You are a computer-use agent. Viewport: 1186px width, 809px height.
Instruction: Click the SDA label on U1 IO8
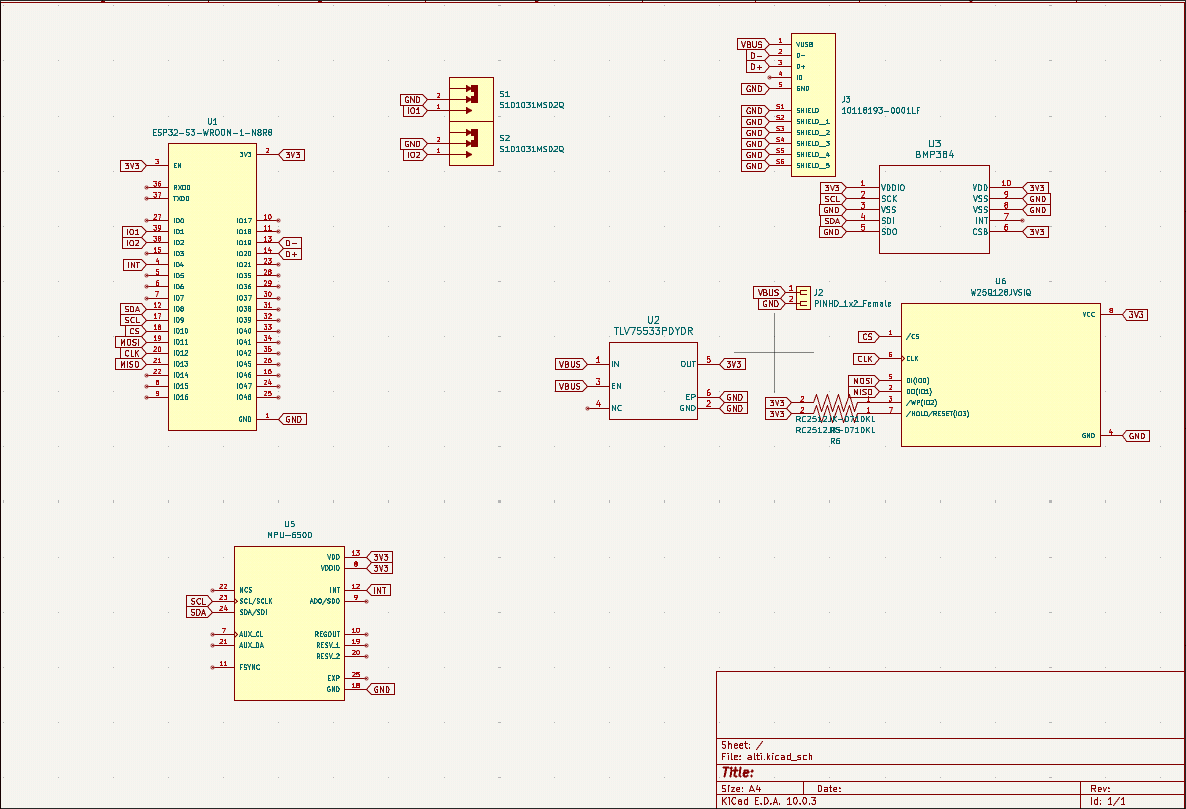pyautogui.click(x=132, y=309)
